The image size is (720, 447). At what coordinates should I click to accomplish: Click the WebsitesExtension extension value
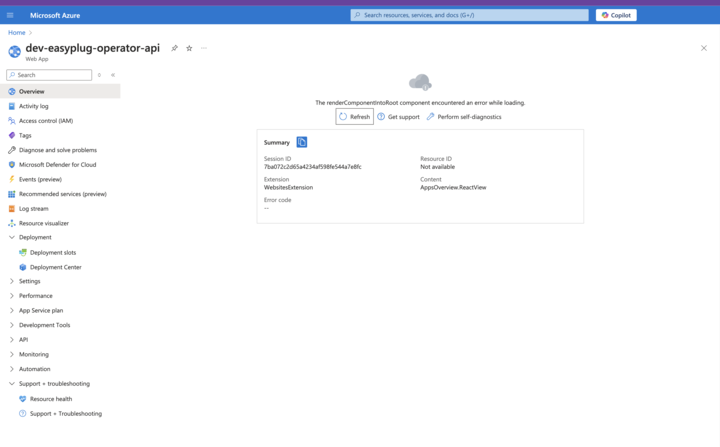288,187
